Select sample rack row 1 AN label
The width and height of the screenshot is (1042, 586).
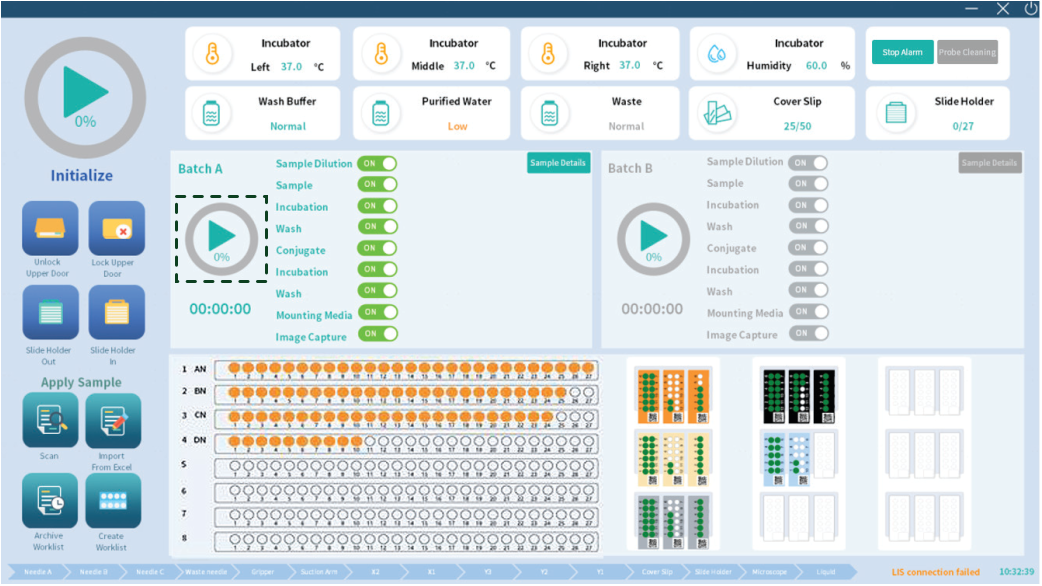tap(200, 369)
